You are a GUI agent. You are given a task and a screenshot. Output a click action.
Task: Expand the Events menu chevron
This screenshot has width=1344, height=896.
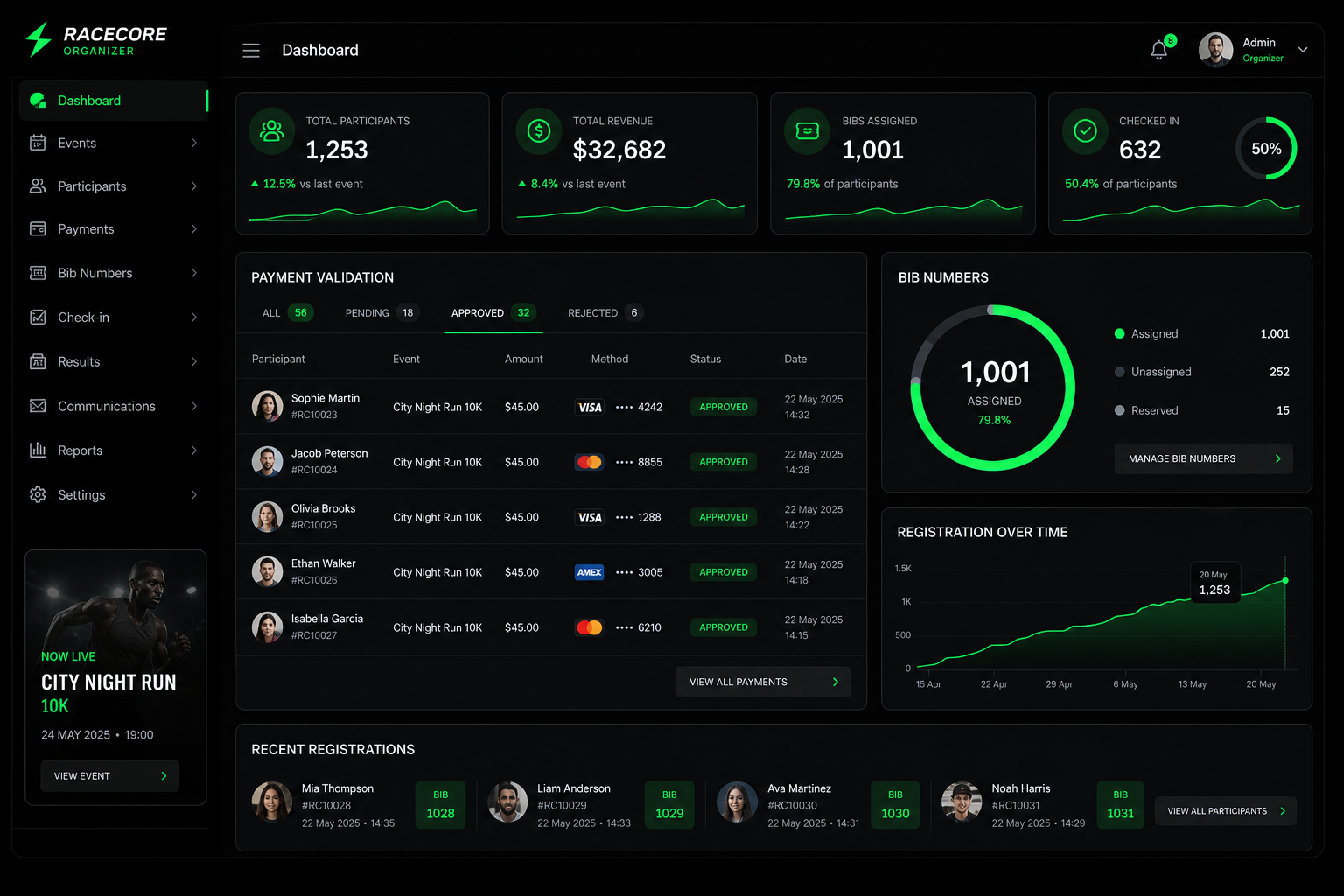[x=194, y=143]
